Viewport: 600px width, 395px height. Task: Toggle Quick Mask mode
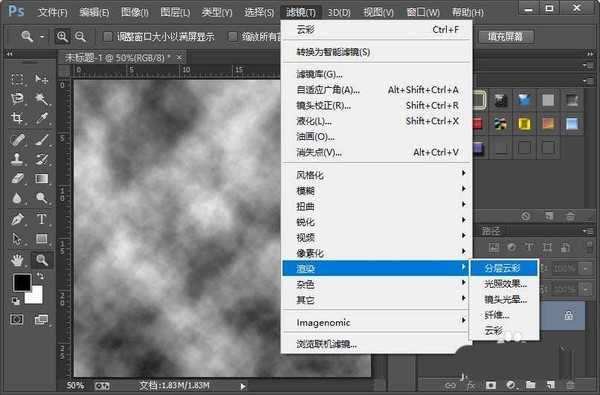click(16, 319)
